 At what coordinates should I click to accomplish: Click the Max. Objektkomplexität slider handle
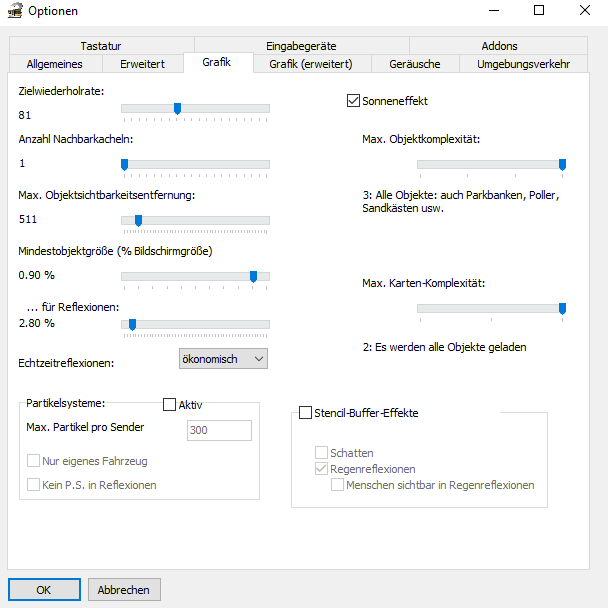[x=562, y=164]
